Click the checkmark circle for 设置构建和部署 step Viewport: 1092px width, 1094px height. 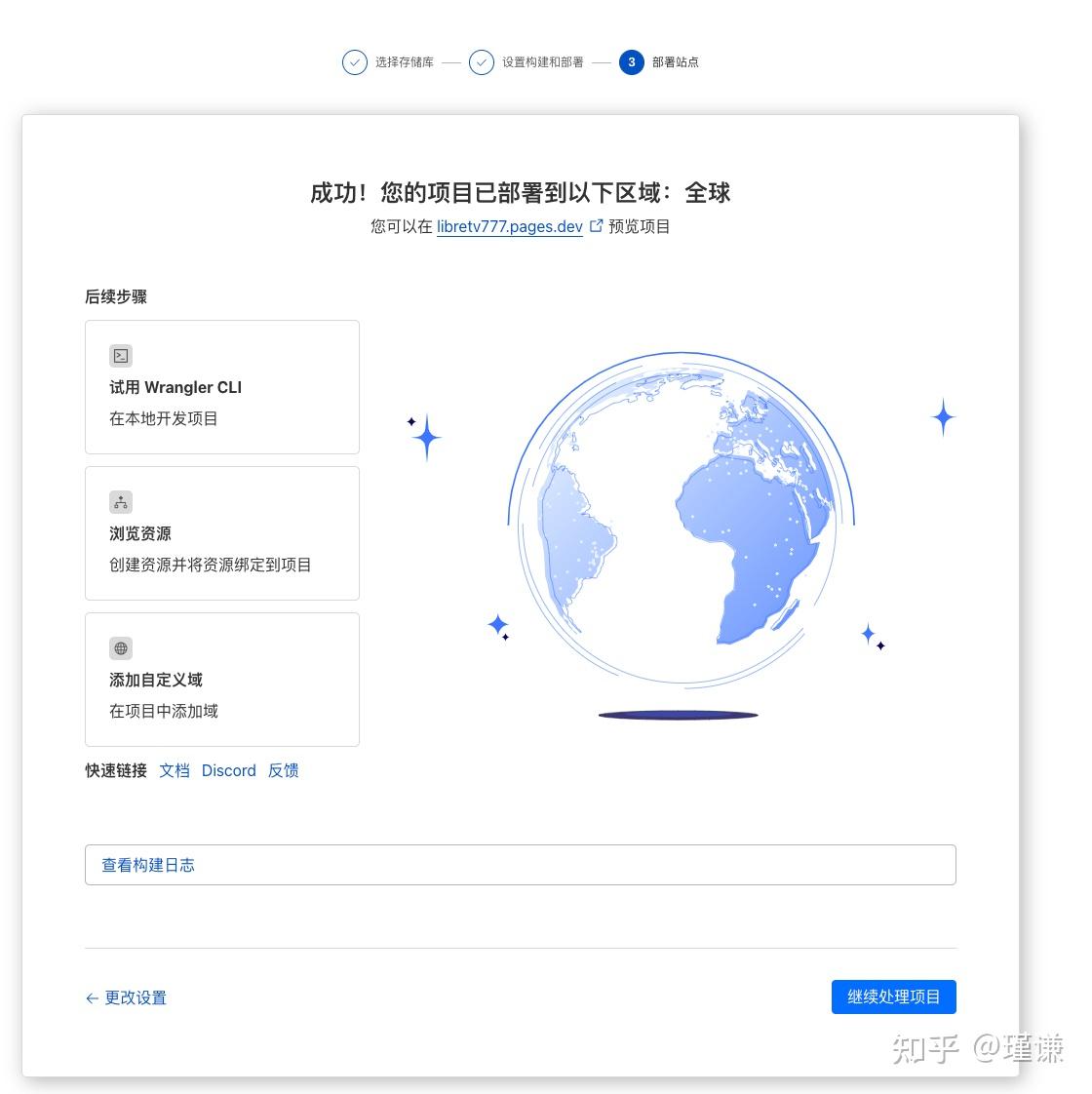coord(481,62)
